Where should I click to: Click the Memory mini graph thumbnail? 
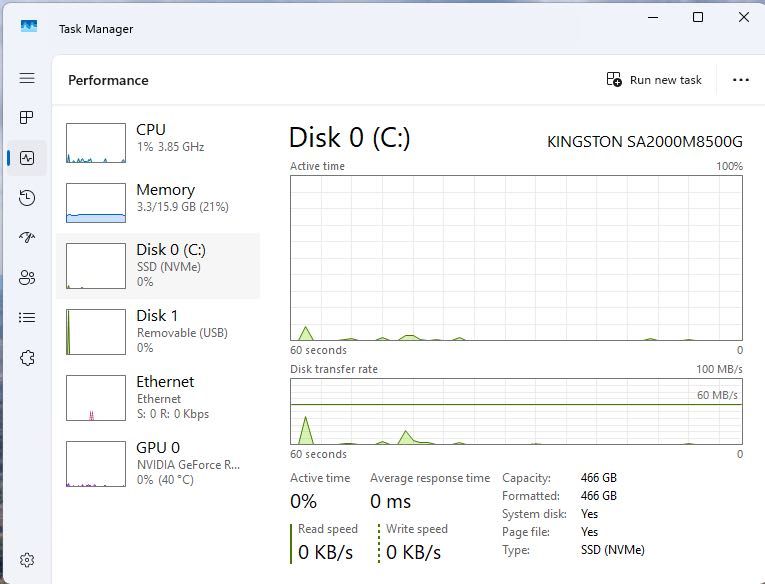(96, 202)
